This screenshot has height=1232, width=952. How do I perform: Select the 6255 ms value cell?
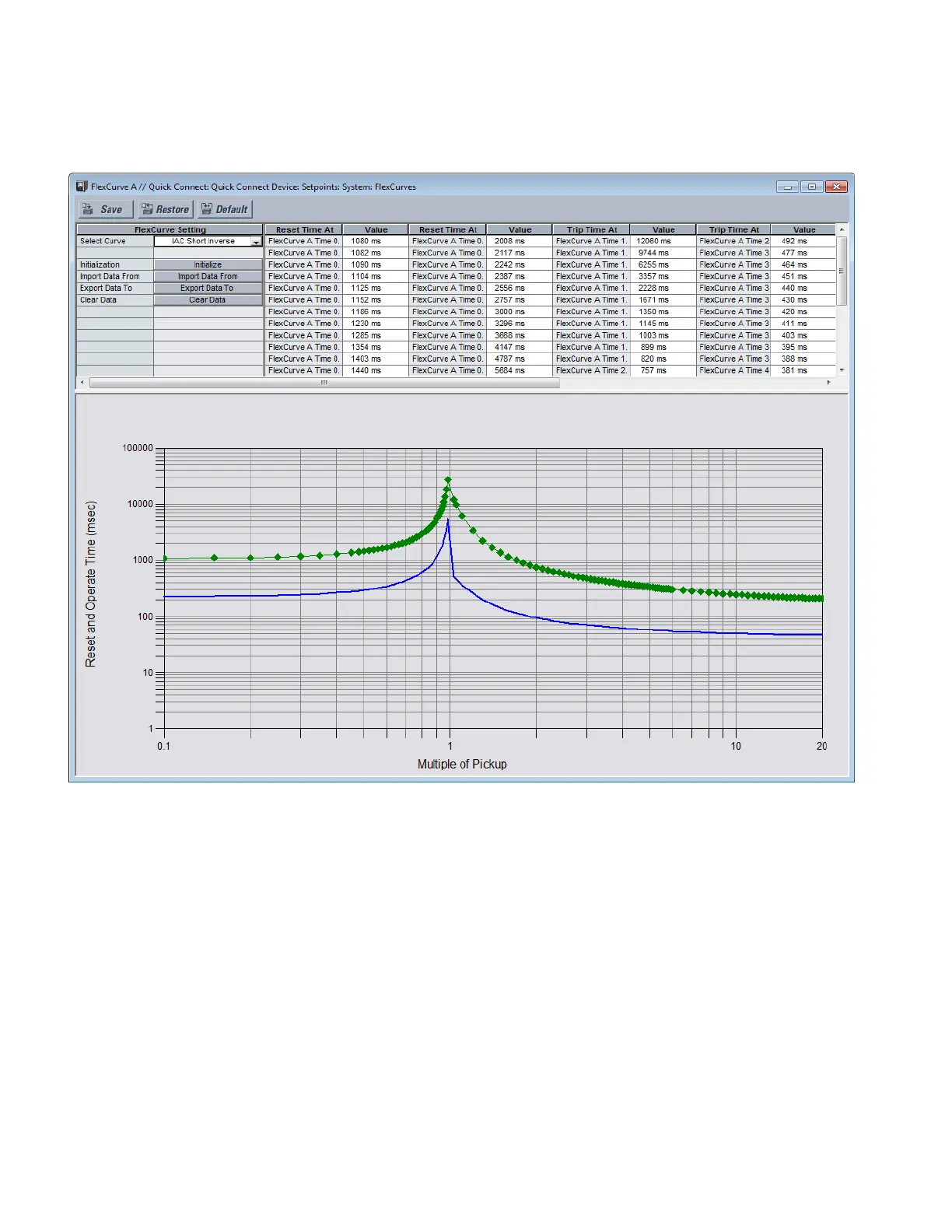[663, 264]
